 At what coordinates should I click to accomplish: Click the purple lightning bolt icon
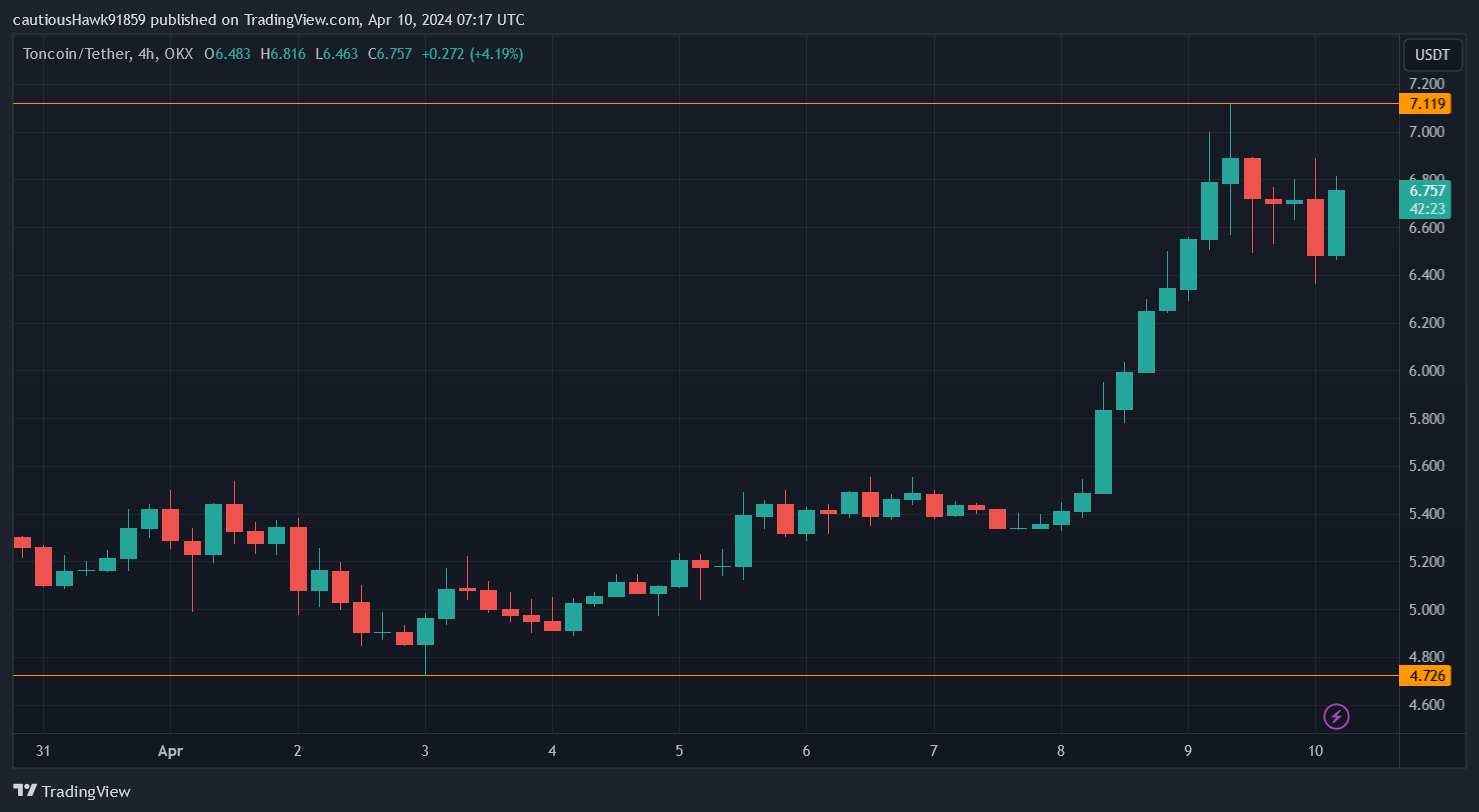click(x=1336, y=716)
